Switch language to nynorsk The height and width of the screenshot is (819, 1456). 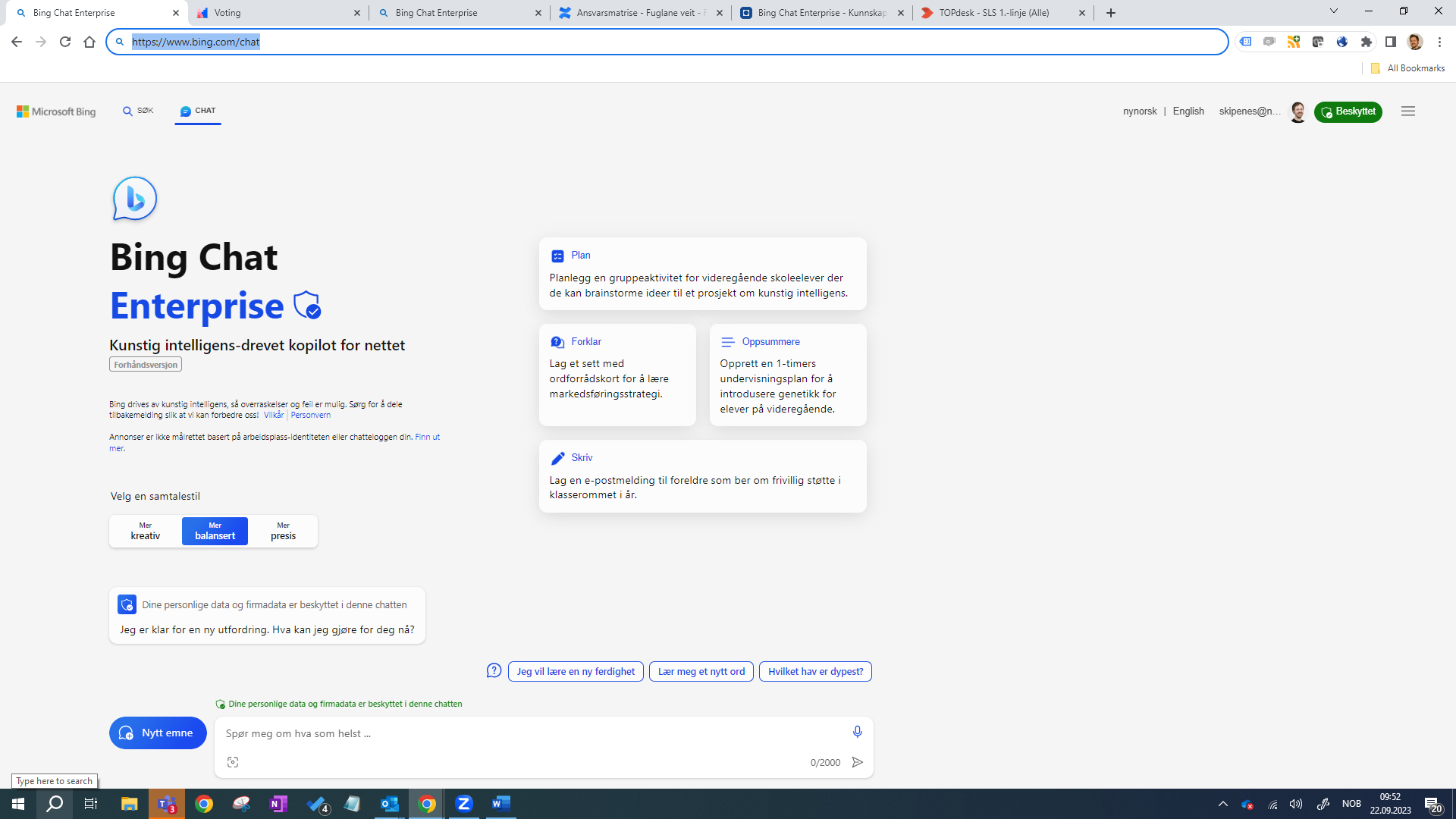click(x=1140, y=111)
